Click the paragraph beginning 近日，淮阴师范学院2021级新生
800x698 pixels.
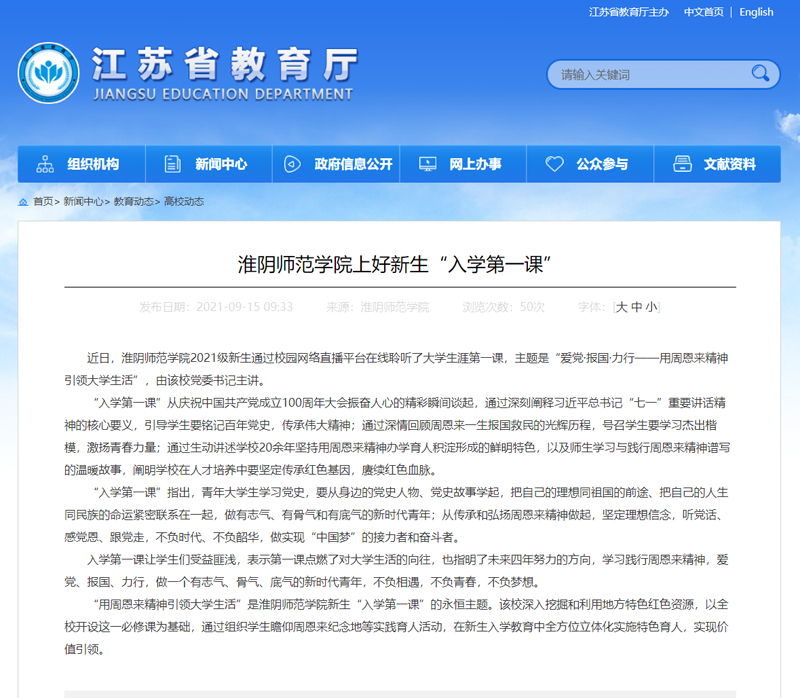click(x=396, y=369)
